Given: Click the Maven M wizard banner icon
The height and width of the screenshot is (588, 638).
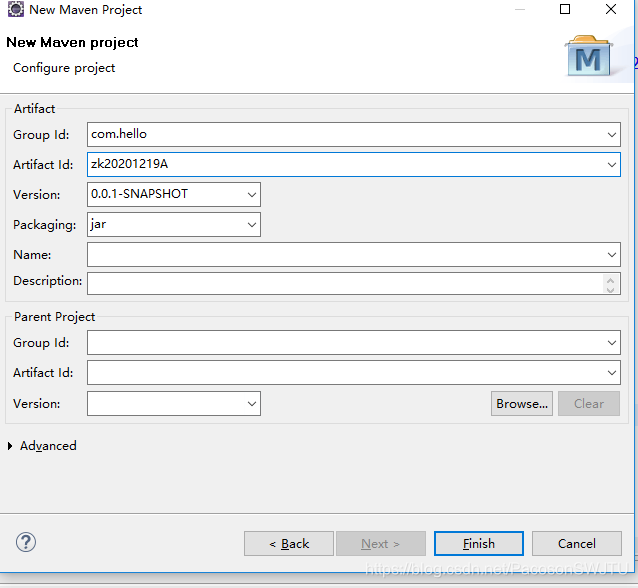Looking at the screenshot, I should [589, 56].
